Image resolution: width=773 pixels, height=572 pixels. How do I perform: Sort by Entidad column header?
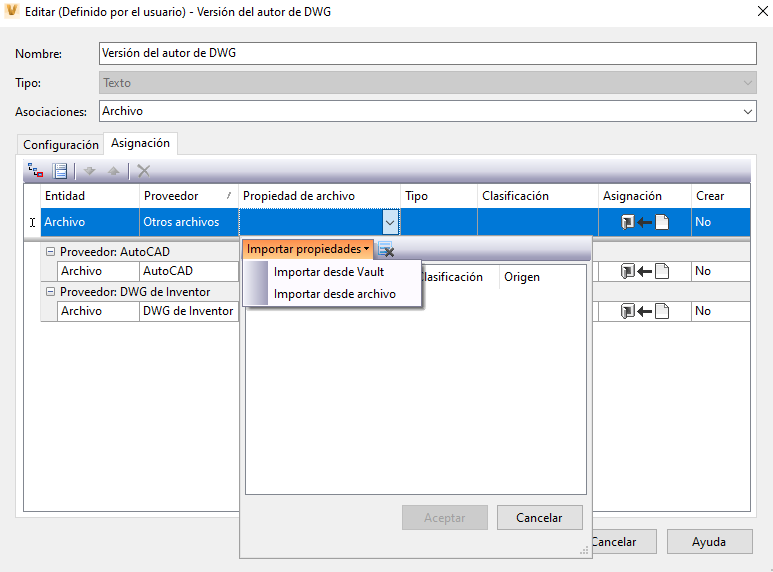tap(90, 196)
